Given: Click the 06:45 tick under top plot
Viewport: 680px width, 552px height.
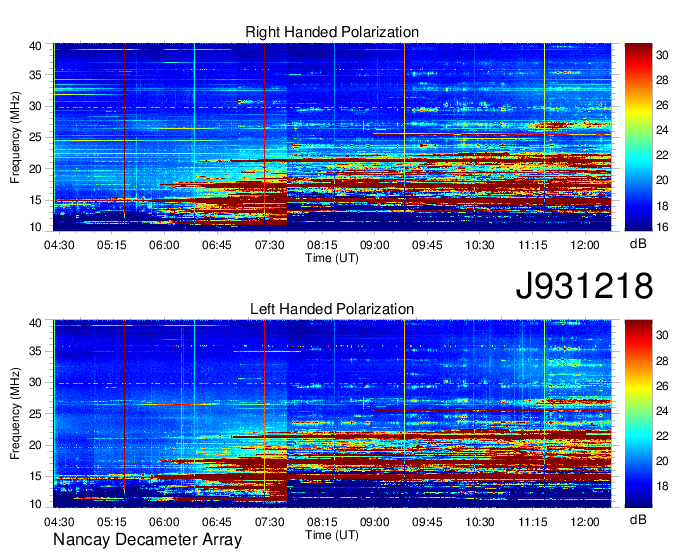Looking at the screenshot, I should tap(217, 245).
